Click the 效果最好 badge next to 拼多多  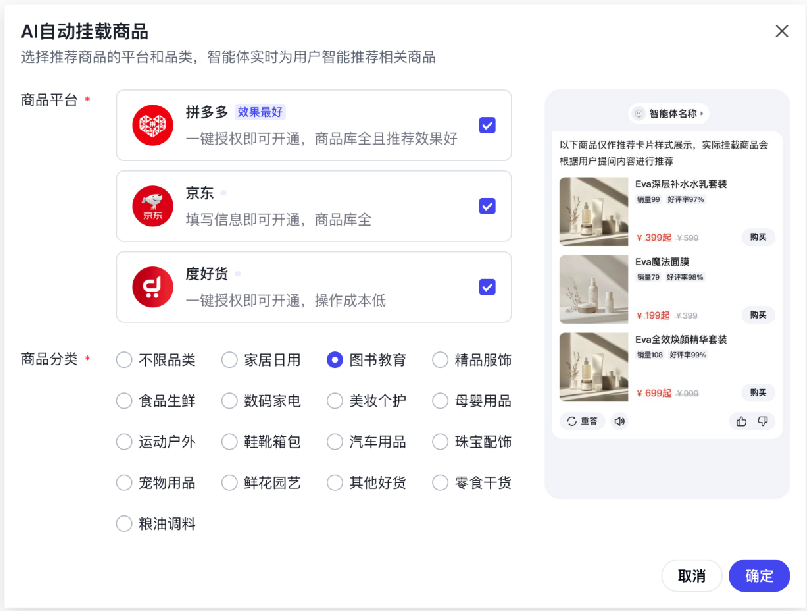[260, 112]
